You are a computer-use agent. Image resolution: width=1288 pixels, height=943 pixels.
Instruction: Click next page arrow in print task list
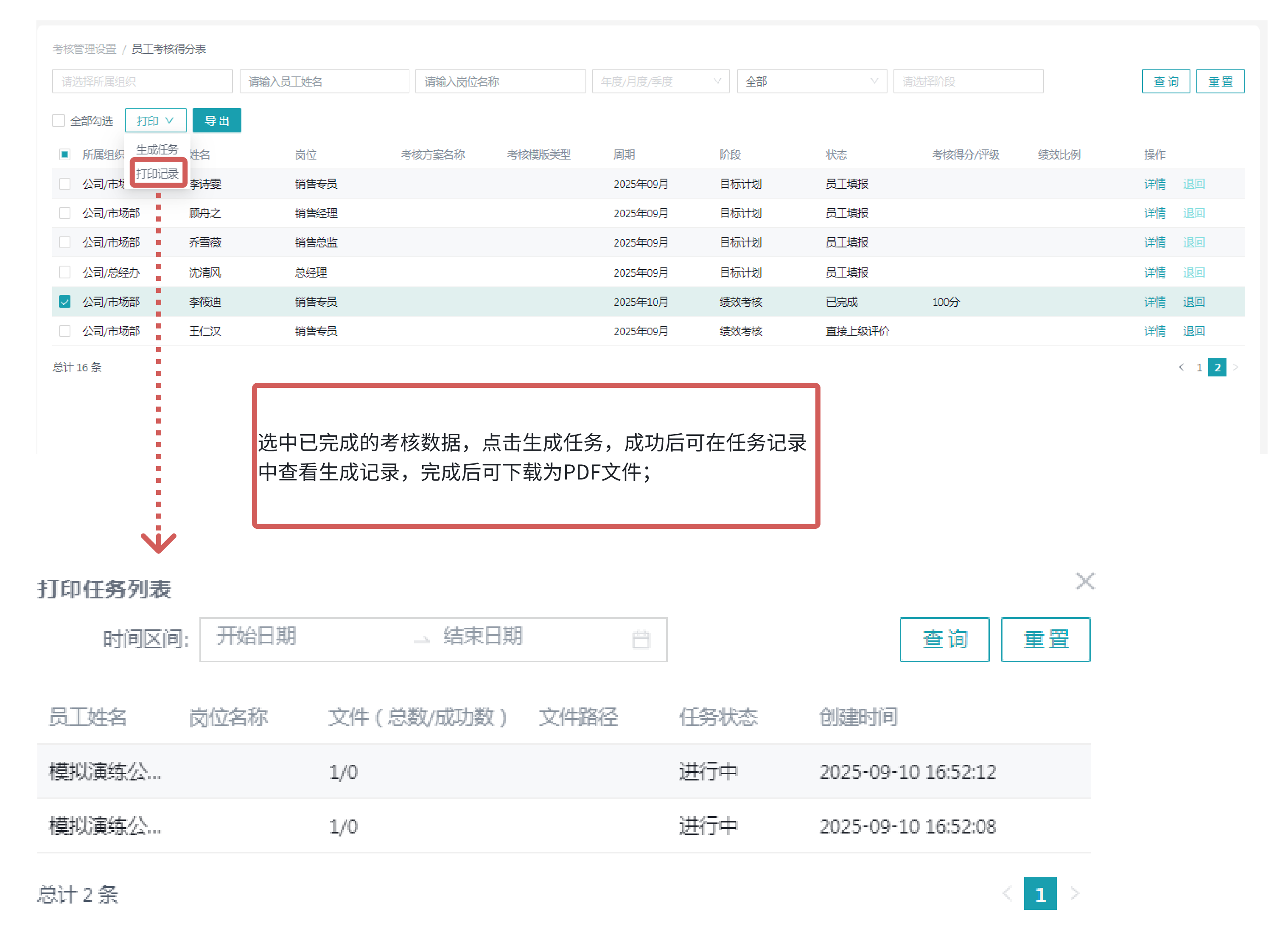click(1075, 893)
